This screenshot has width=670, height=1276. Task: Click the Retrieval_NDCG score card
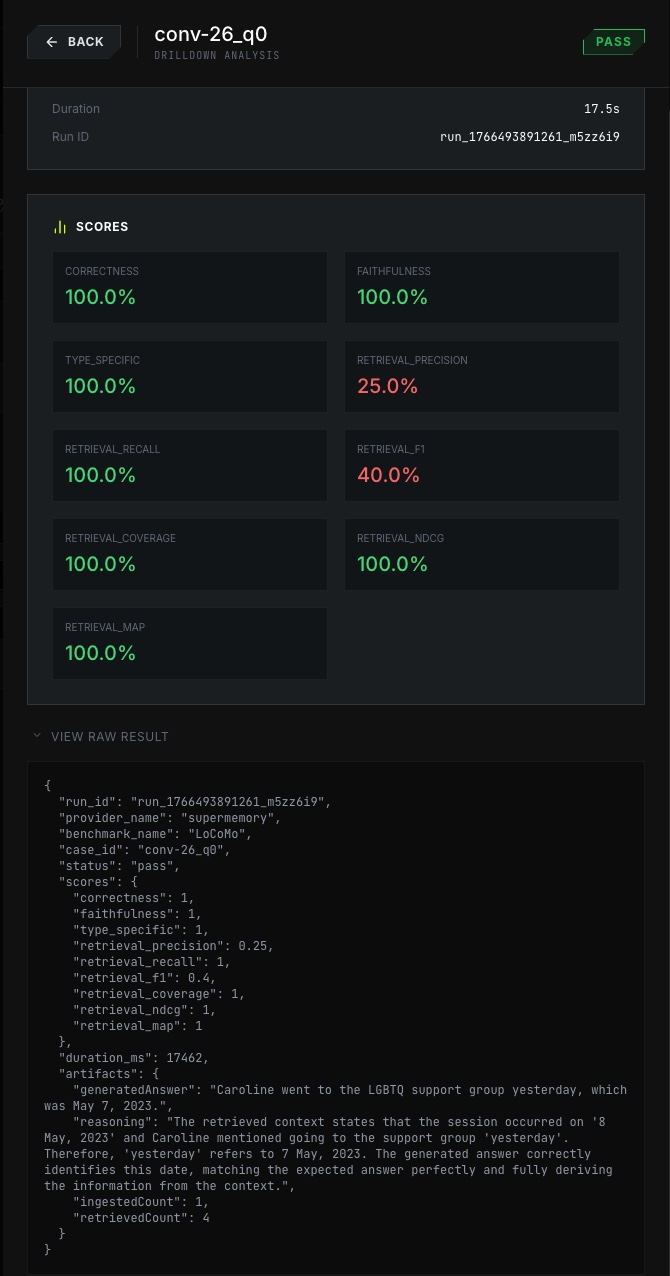[x=481, y=554]
